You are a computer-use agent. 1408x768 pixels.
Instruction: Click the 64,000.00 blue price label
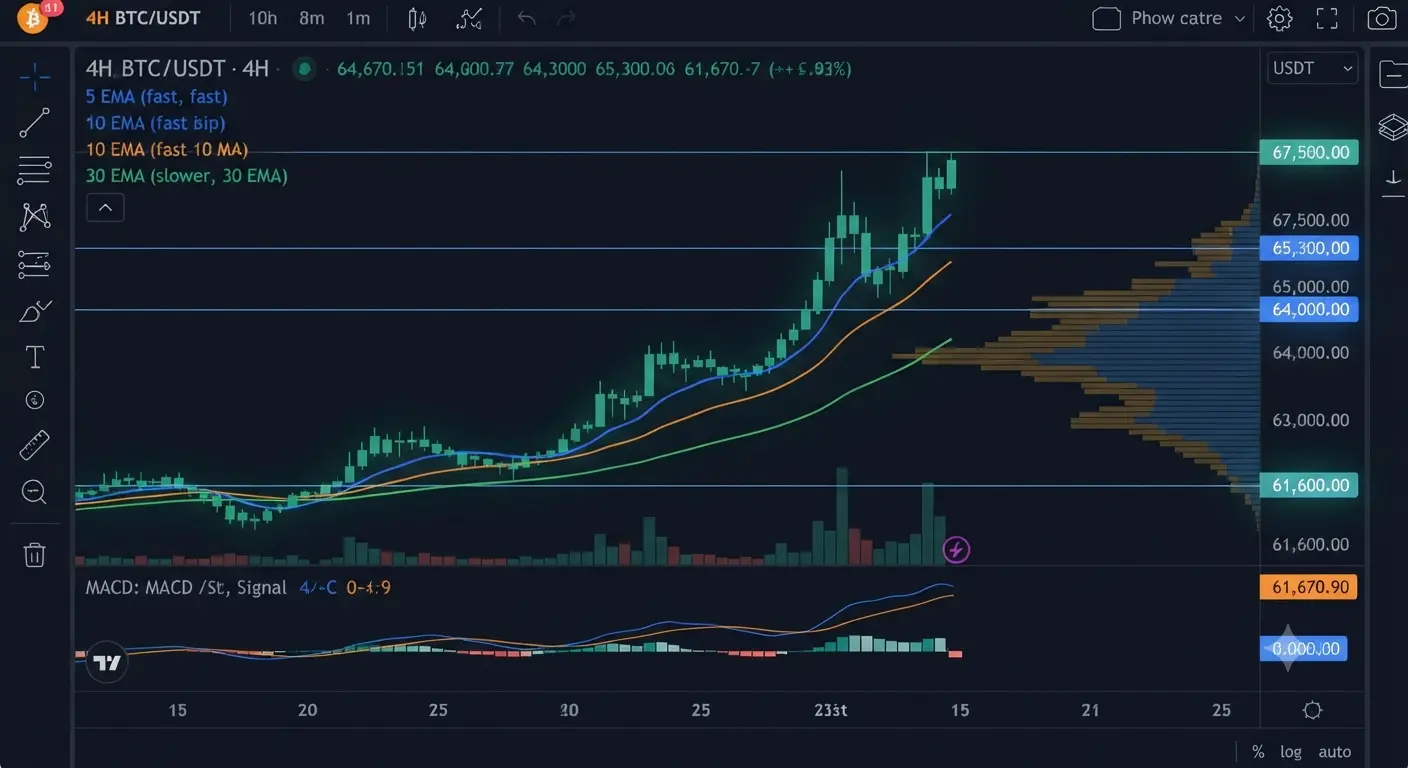point(1309,310)
